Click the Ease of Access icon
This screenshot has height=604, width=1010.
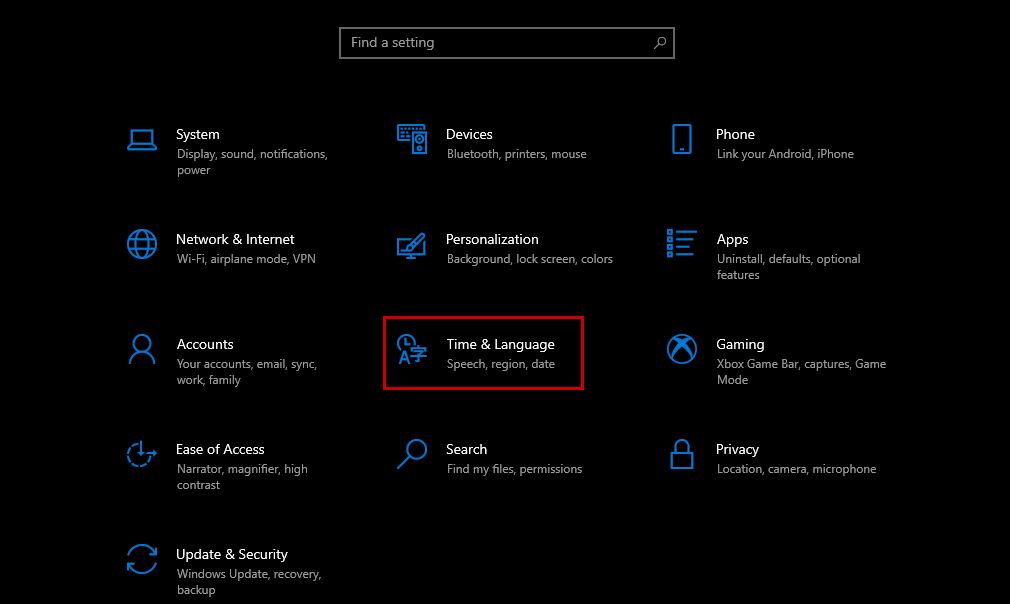[142, 454]
